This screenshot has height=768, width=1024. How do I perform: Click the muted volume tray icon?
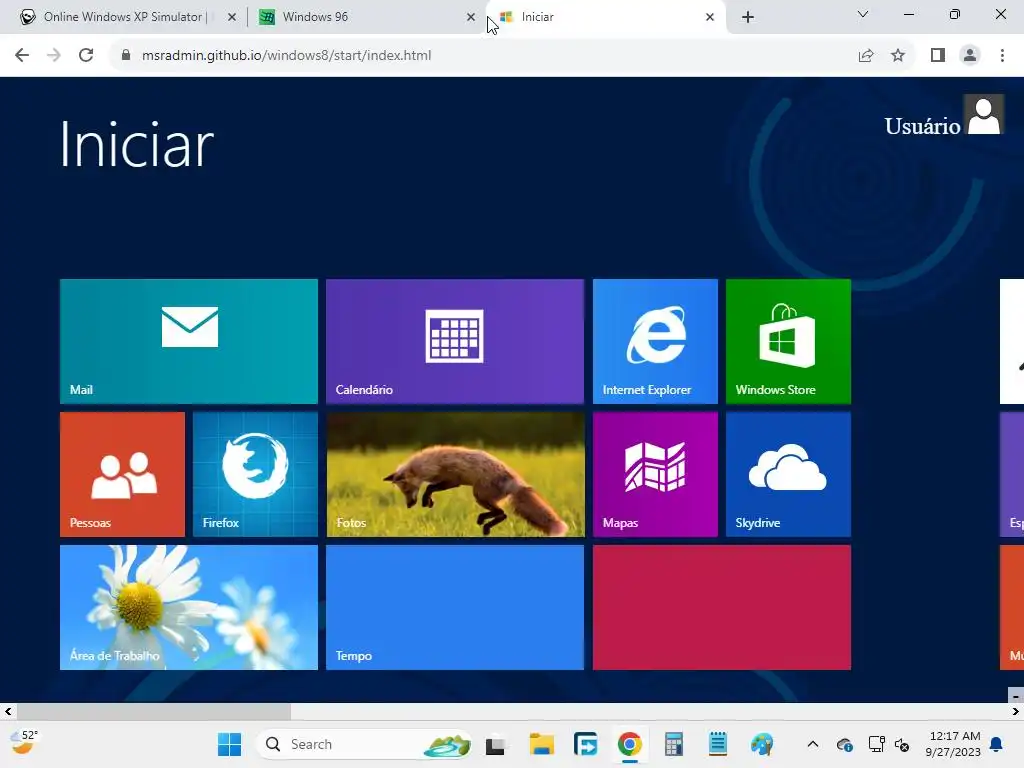(902, 744)
